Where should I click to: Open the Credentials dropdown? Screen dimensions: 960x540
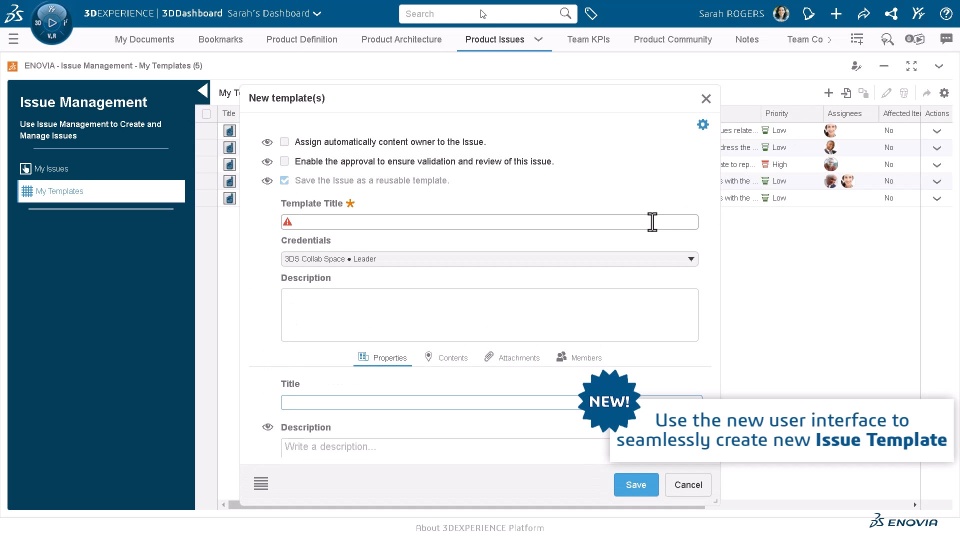489,259
